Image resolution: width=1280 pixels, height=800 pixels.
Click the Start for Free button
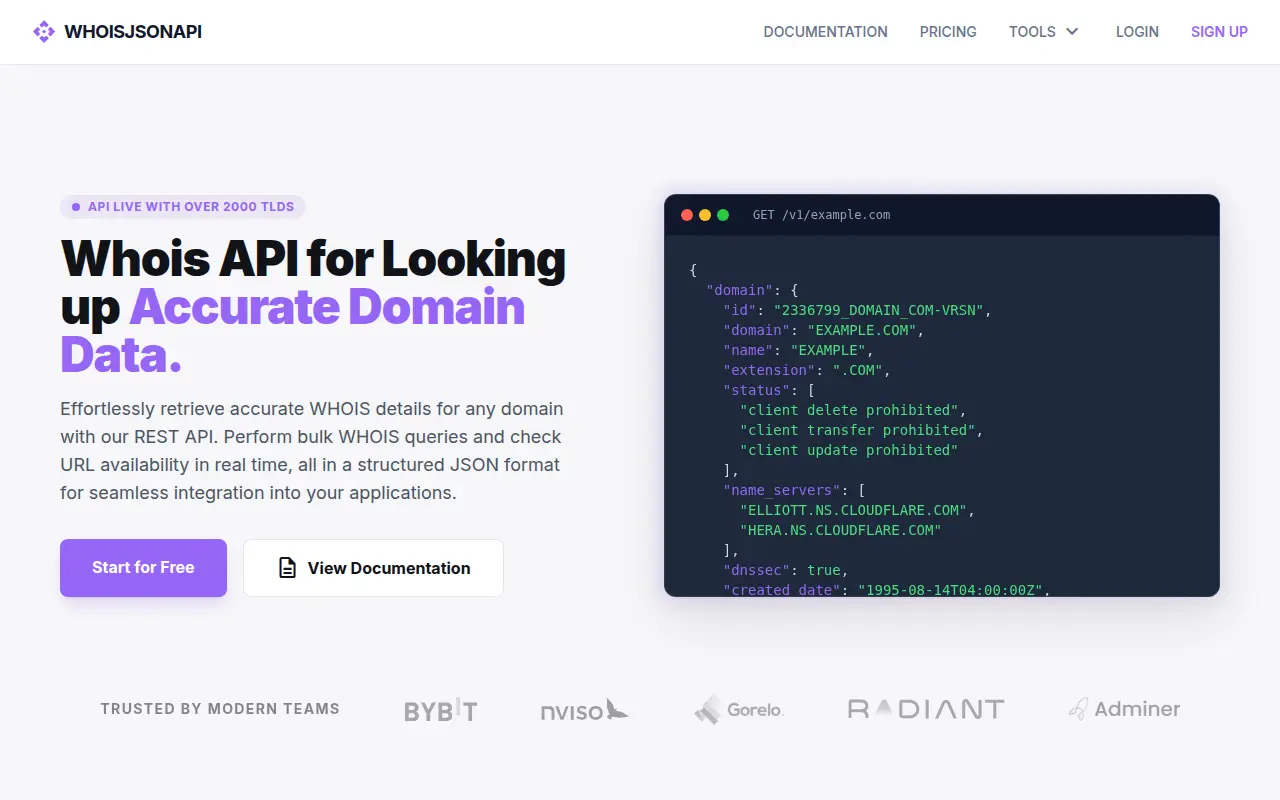click(x=143, y=568)
